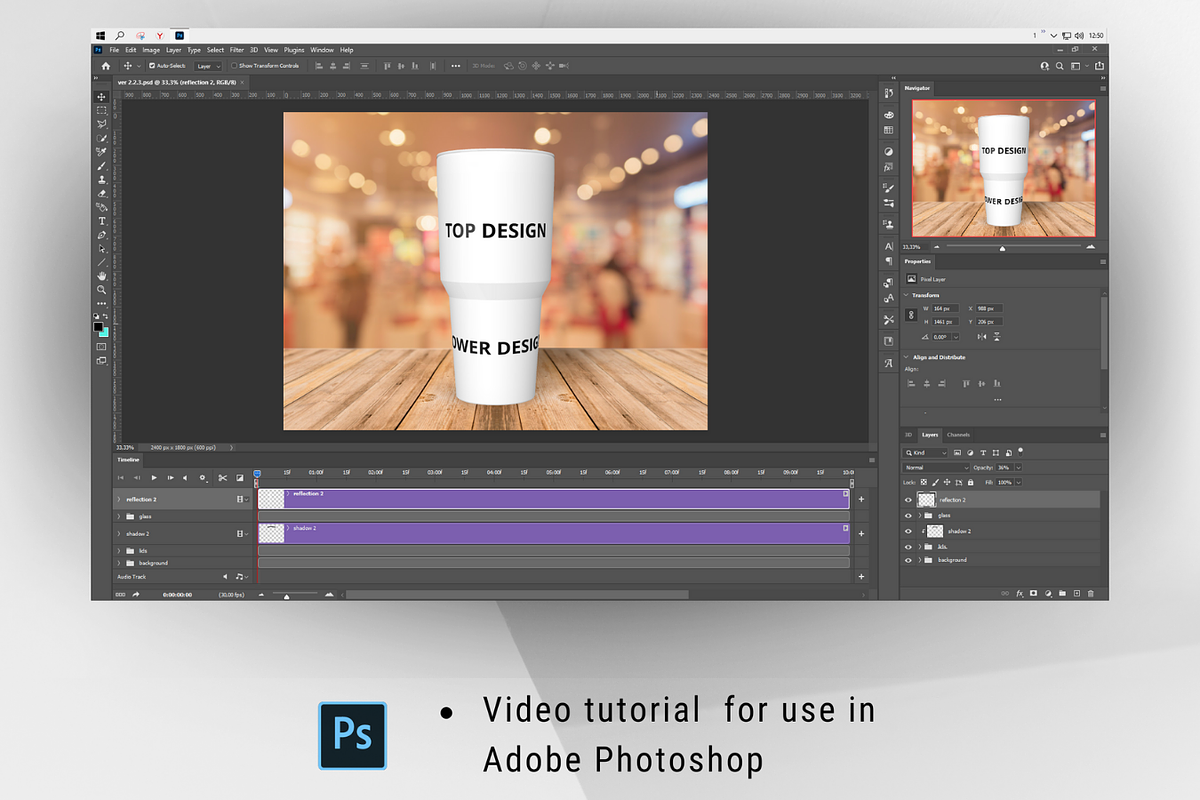Select the Hand tool
The image size is (1200, 800).
click(x=102, y=276)
